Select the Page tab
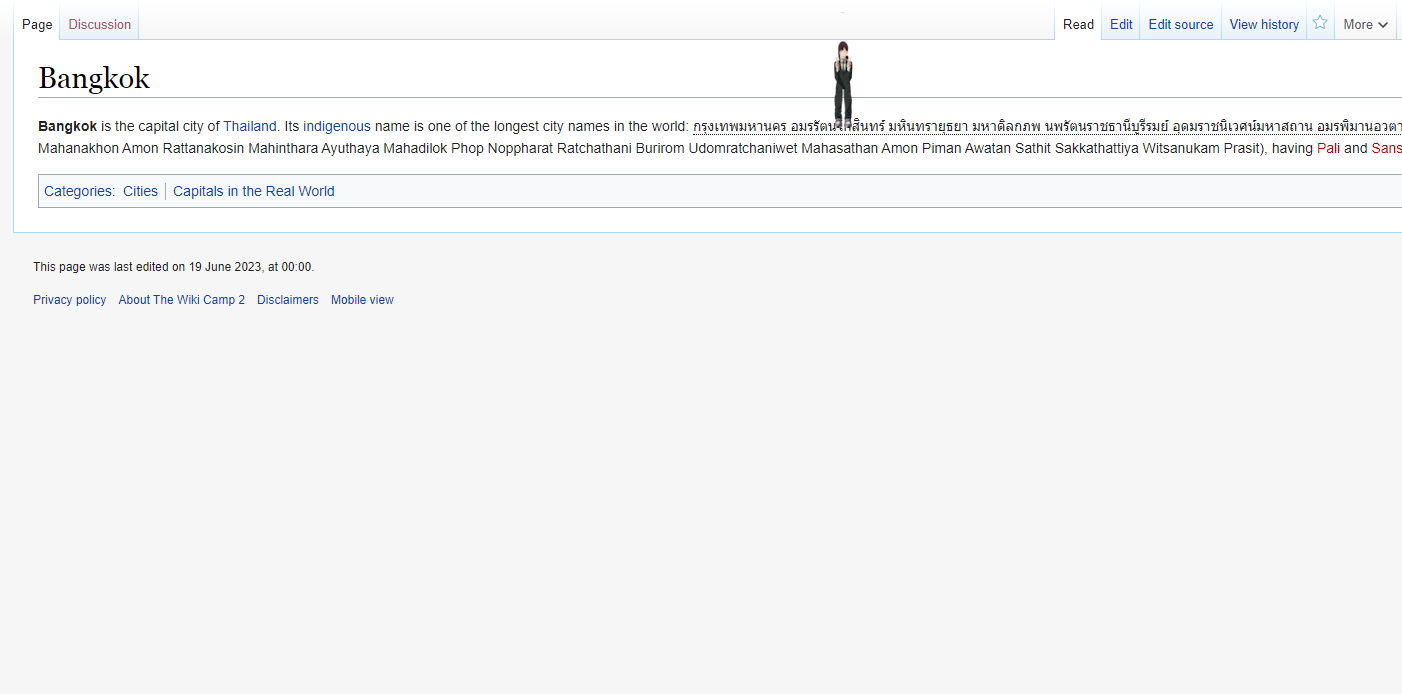This screenshot has height=694, width=1402. [x=37, y=25]
